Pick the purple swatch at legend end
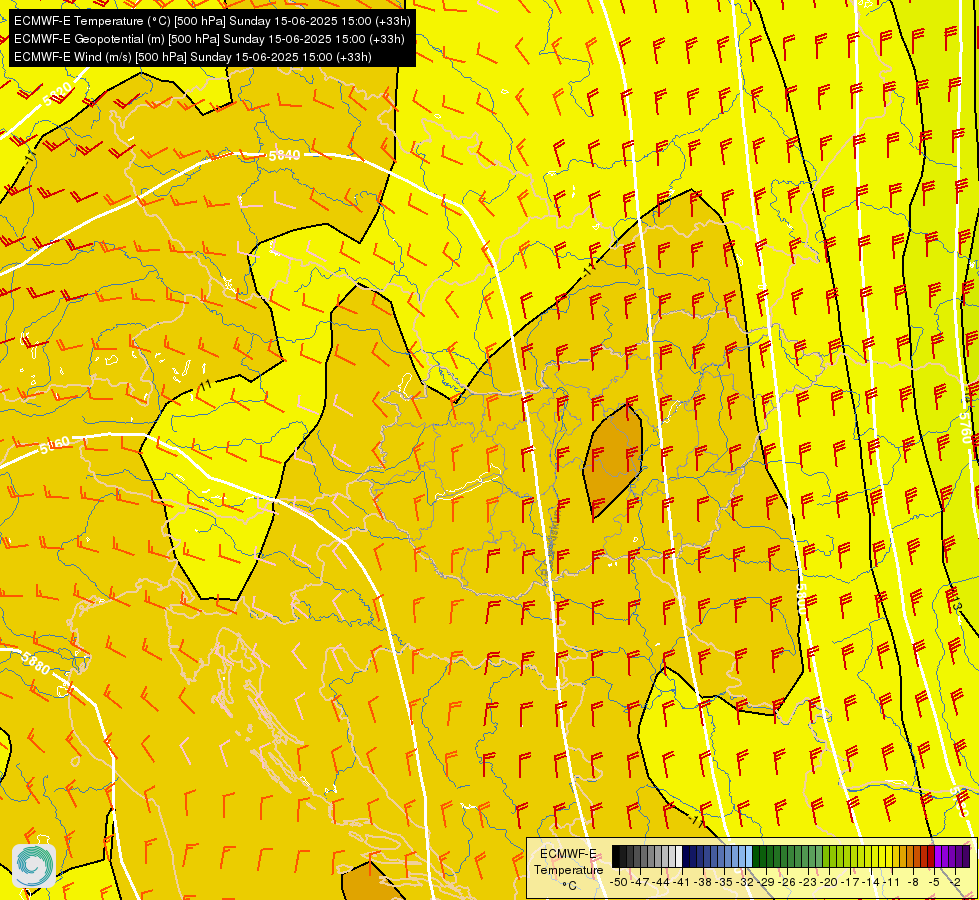Screen dimensions: 979x900 click(967, 856)
